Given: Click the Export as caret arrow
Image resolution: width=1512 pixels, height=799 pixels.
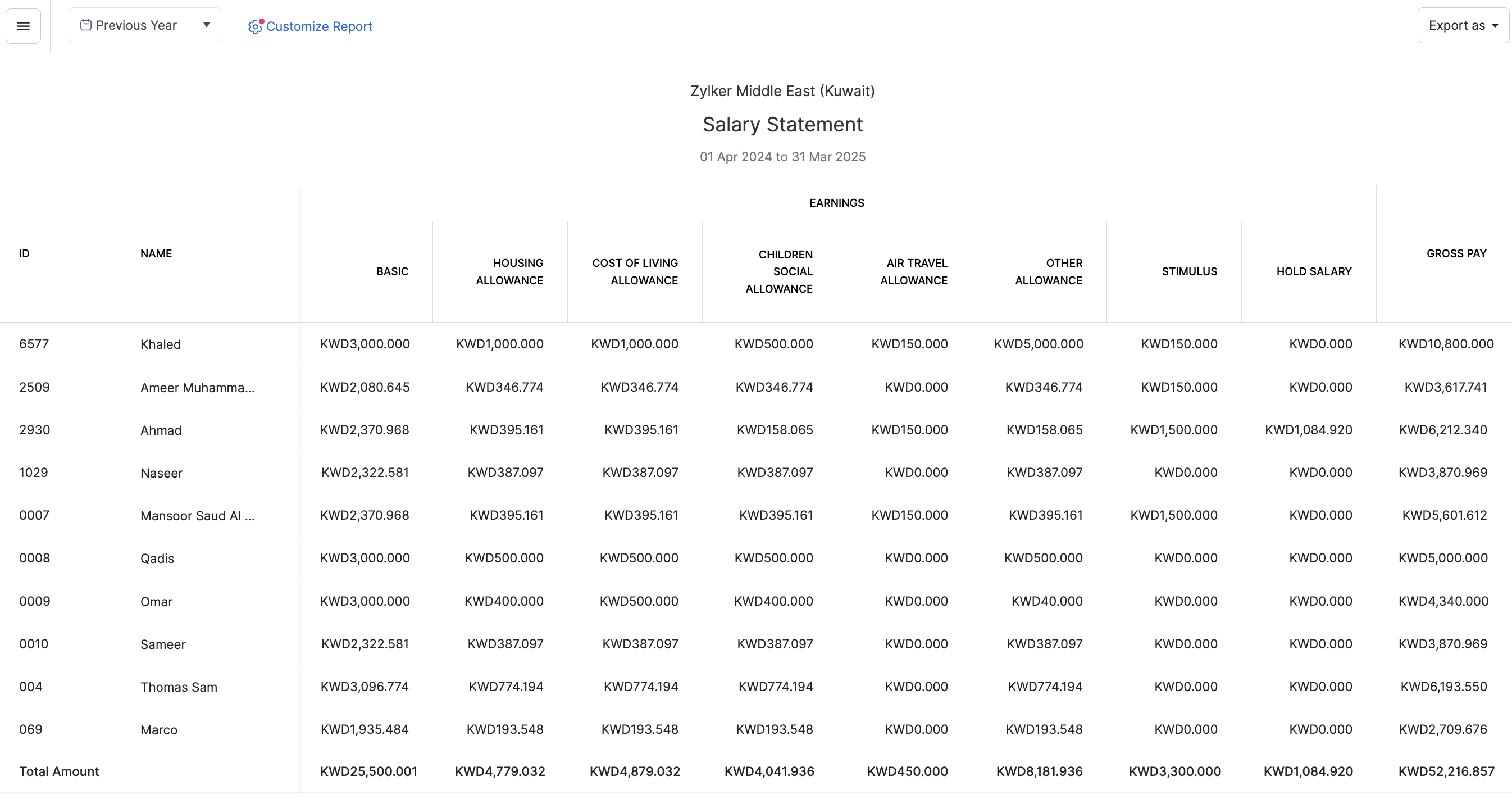Looking at the screenshot, I should click(1495, 26).
